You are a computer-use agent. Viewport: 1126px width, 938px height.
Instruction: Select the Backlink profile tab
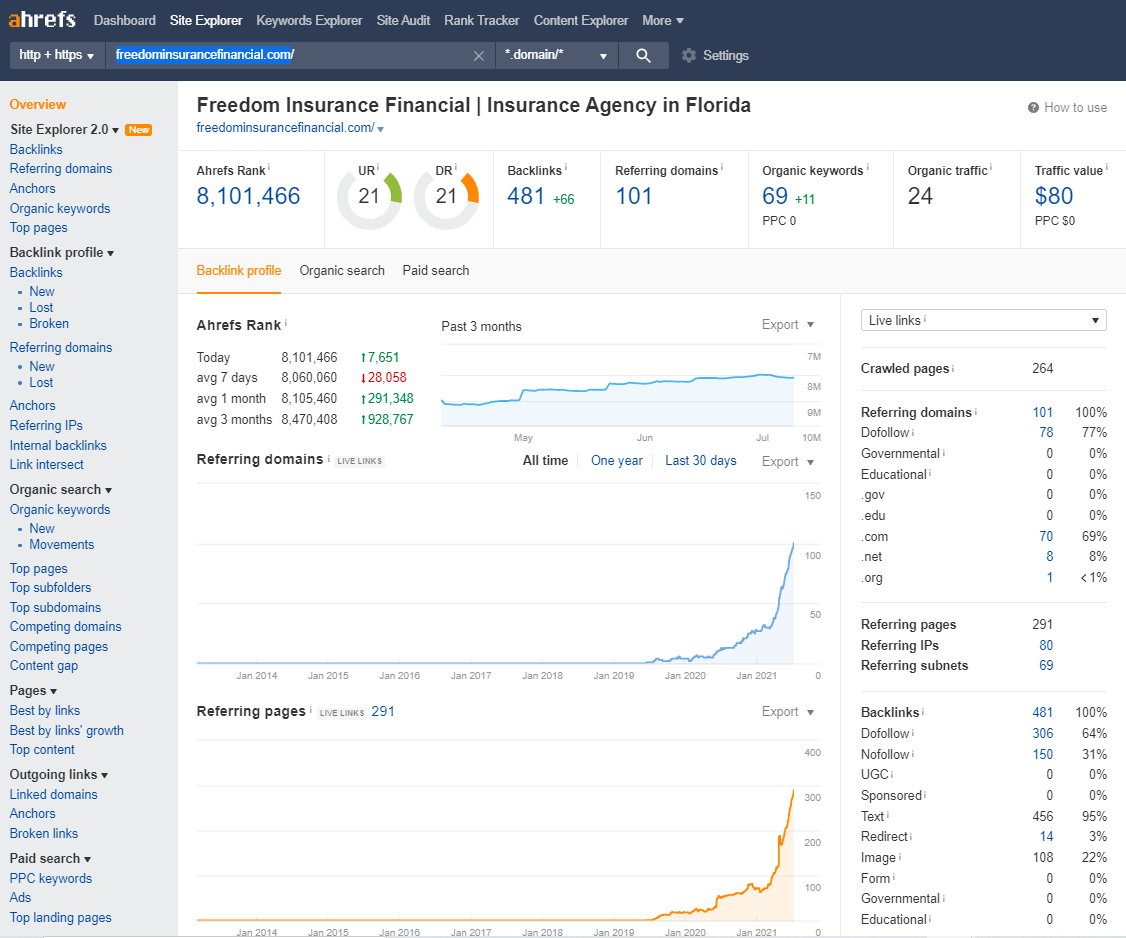click(x=239, y=271)
